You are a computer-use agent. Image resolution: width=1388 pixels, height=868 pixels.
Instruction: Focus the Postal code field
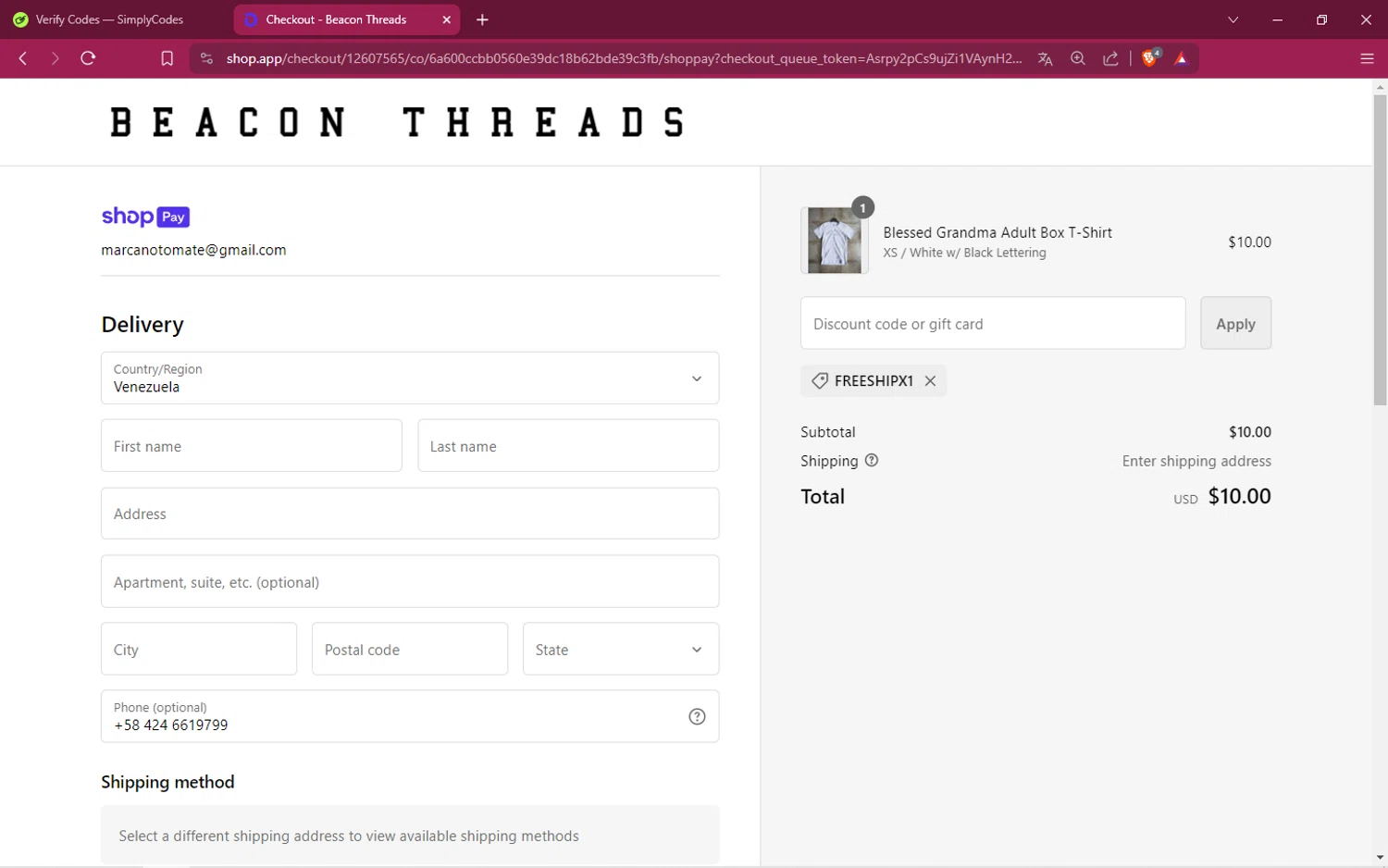410,650
